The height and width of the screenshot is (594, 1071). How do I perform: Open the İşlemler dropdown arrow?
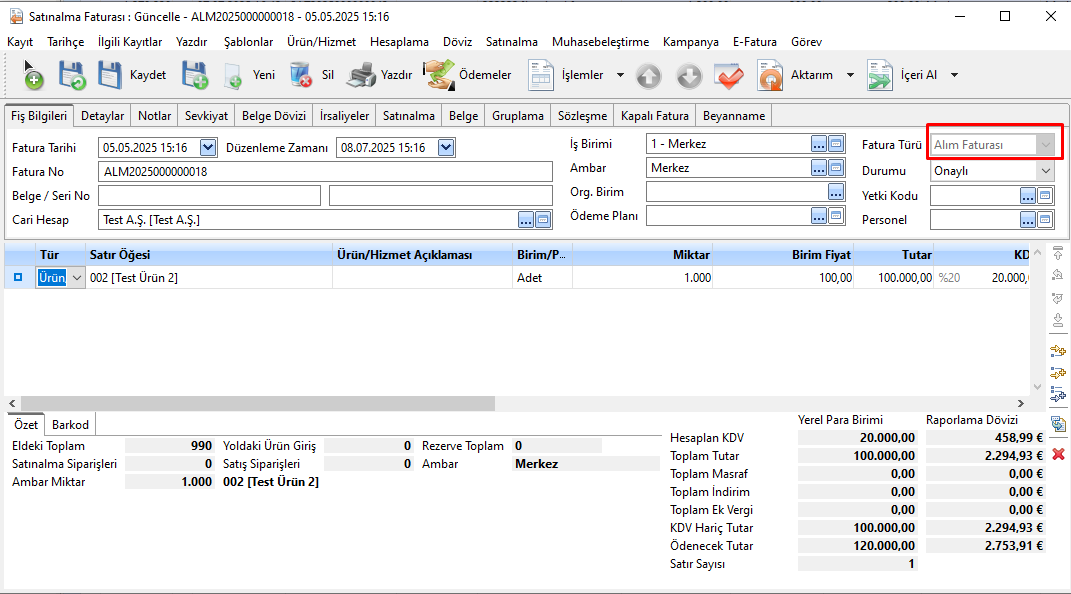click(620, 75)
